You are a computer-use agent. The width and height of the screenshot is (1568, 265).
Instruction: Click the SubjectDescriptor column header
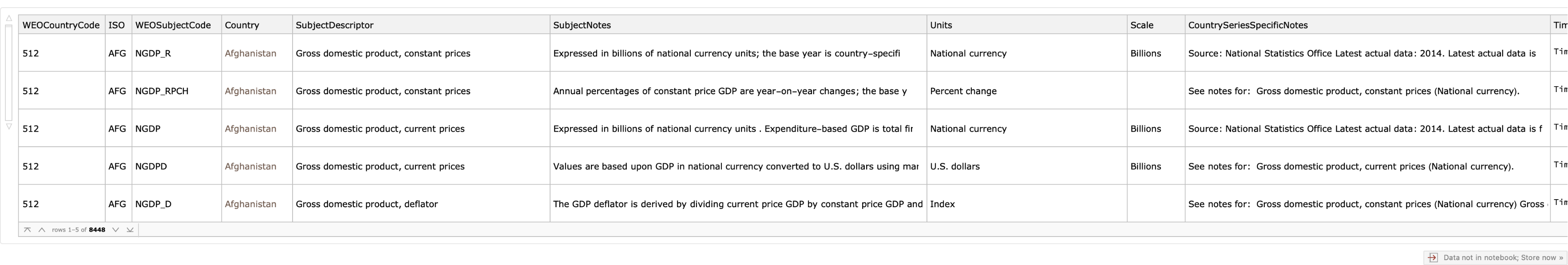335,25
